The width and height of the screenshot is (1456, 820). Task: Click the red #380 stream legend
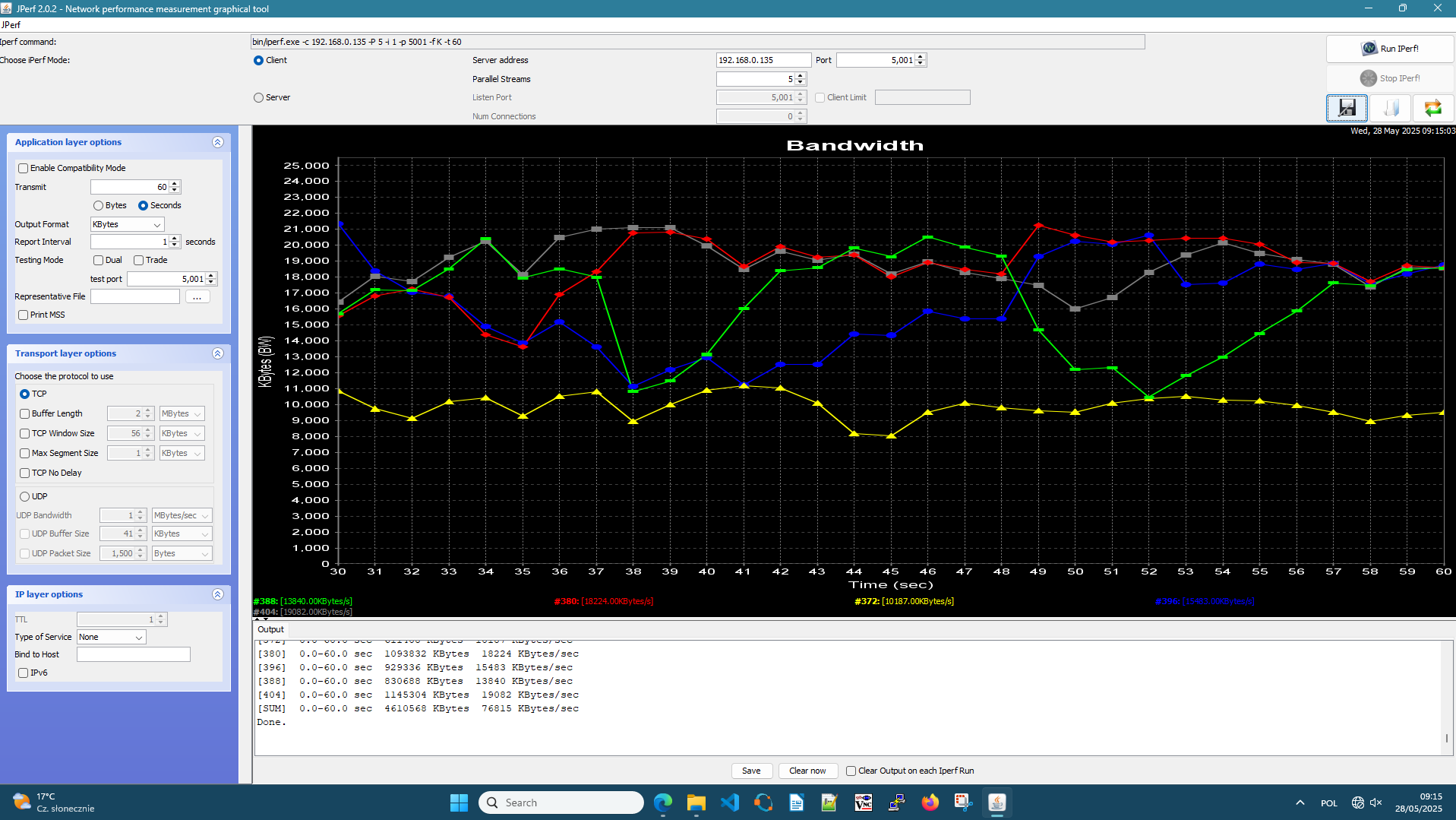603,601
